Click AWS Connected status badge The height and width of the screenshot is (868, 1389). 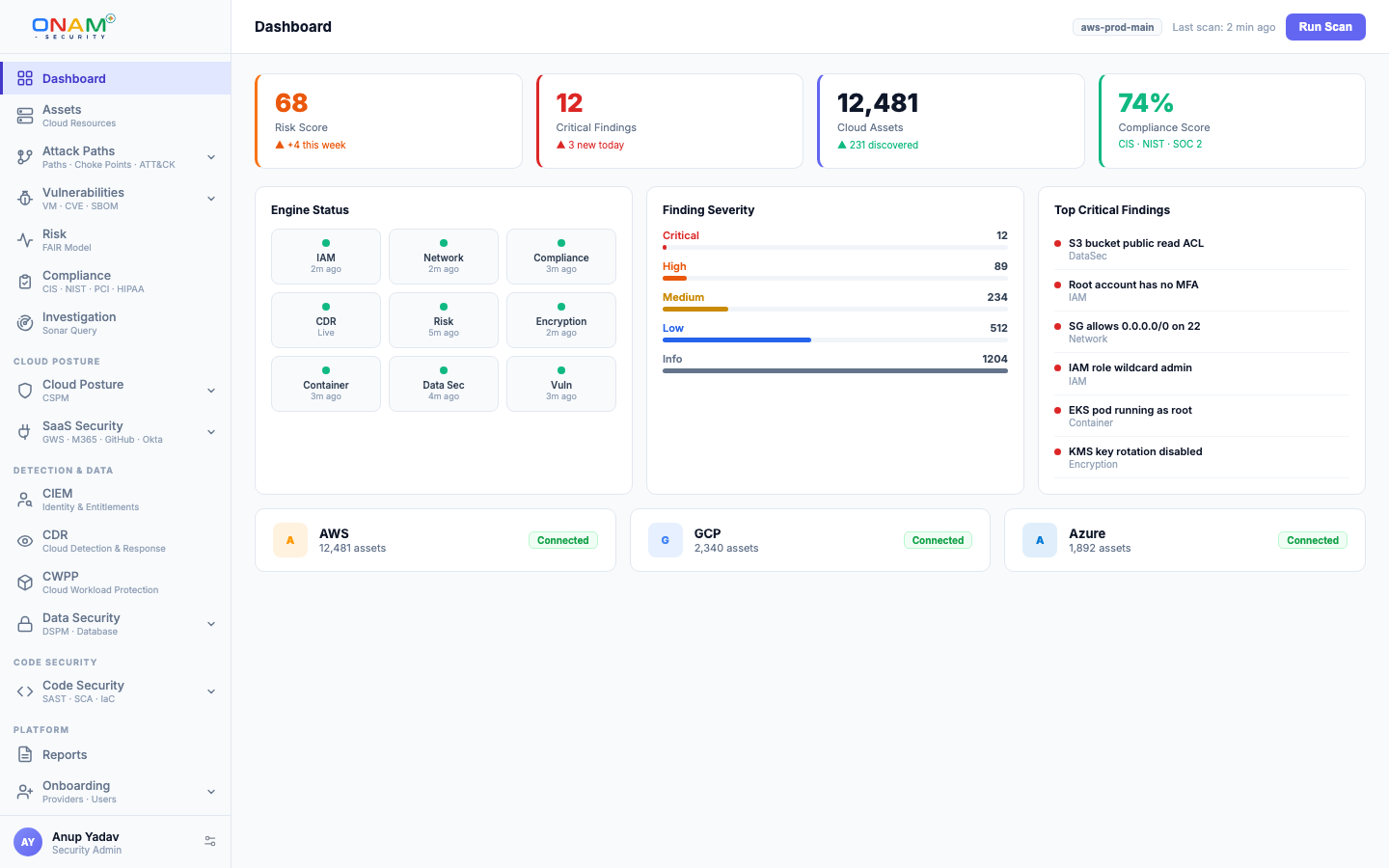563,540
